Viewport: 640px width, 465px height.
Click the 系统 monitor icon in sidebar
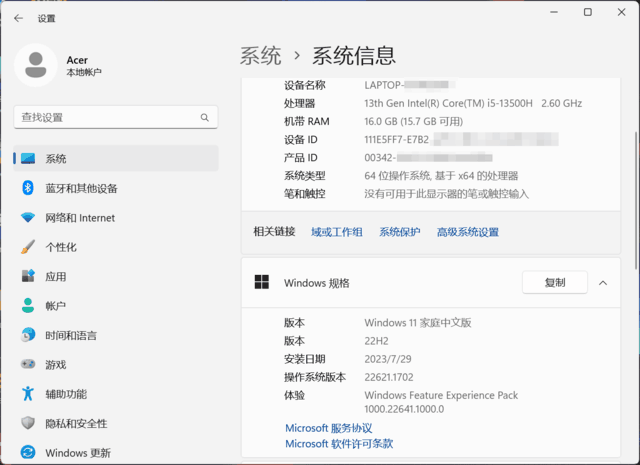pos(28,158)
